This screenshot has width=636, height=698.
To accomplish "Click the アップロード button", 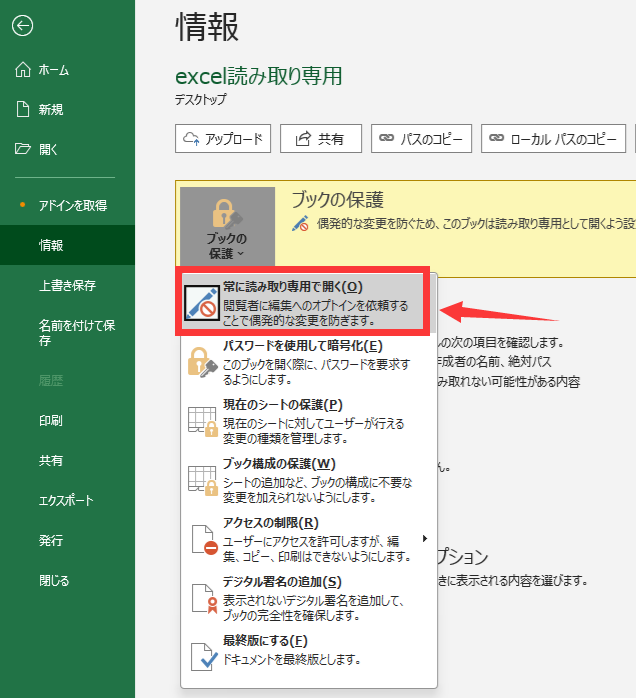I will tap(223, 139).
